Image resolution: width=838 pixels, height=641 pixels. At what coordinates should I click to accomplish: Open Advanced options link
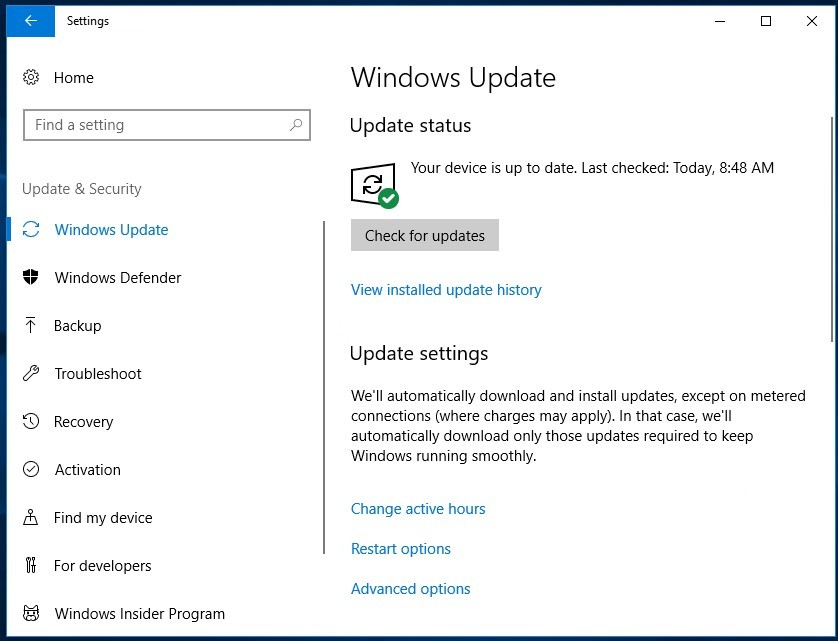[410, 589]
